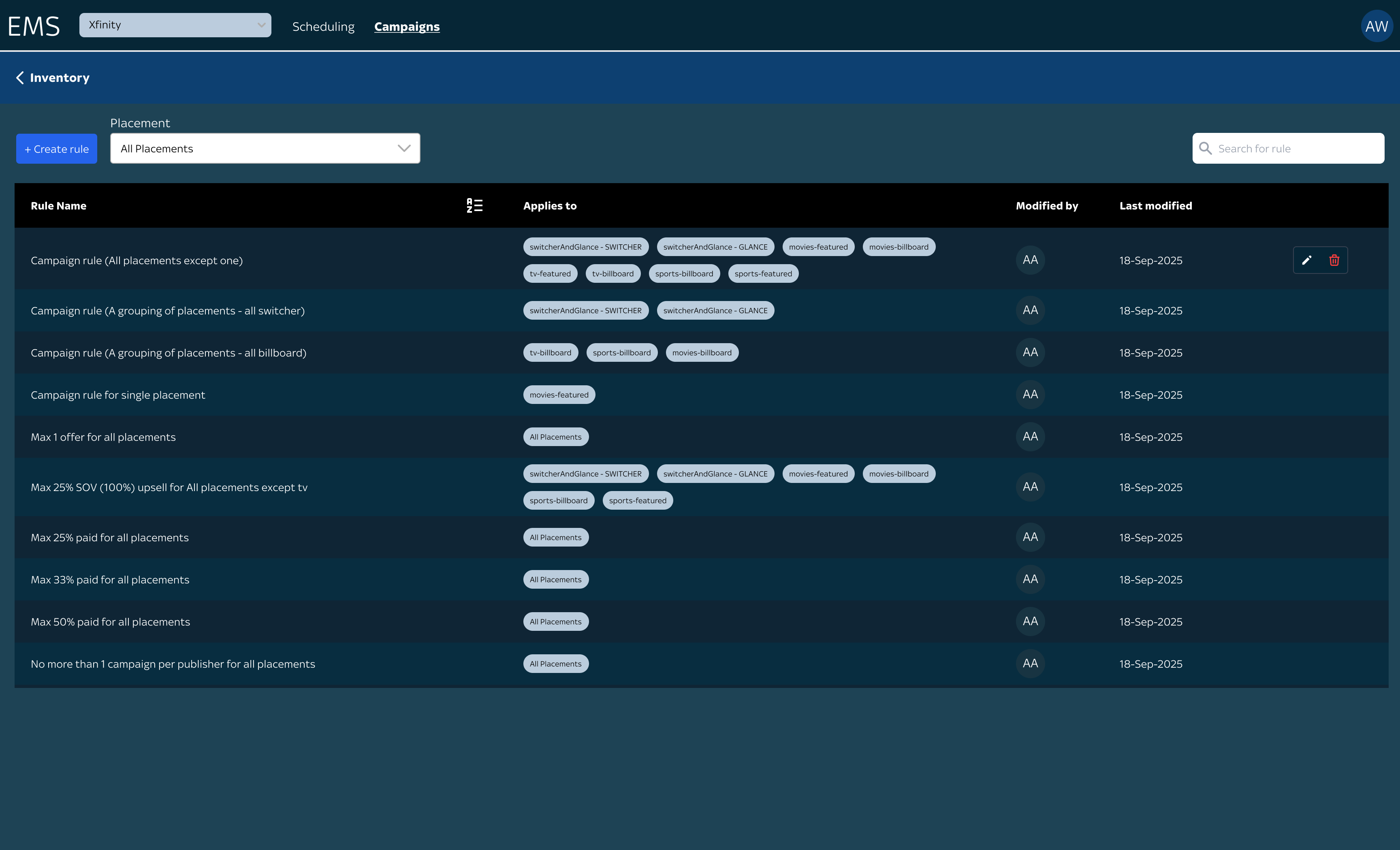The height and width of the screenshot is (850, 1400).
Task: Click the Modified by column header
Action: pos(1047,206)
